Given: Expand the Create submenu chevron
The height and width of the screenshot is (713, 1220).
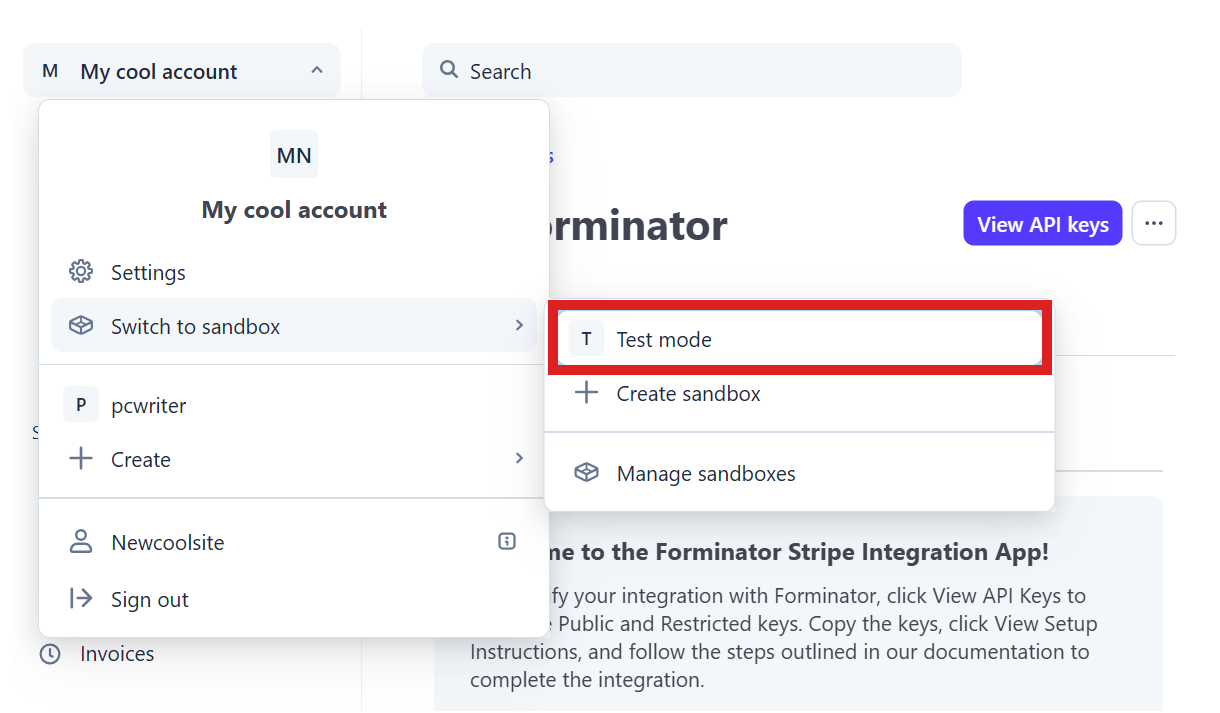Looking at the screenshot, I should (x=519, y=458).
